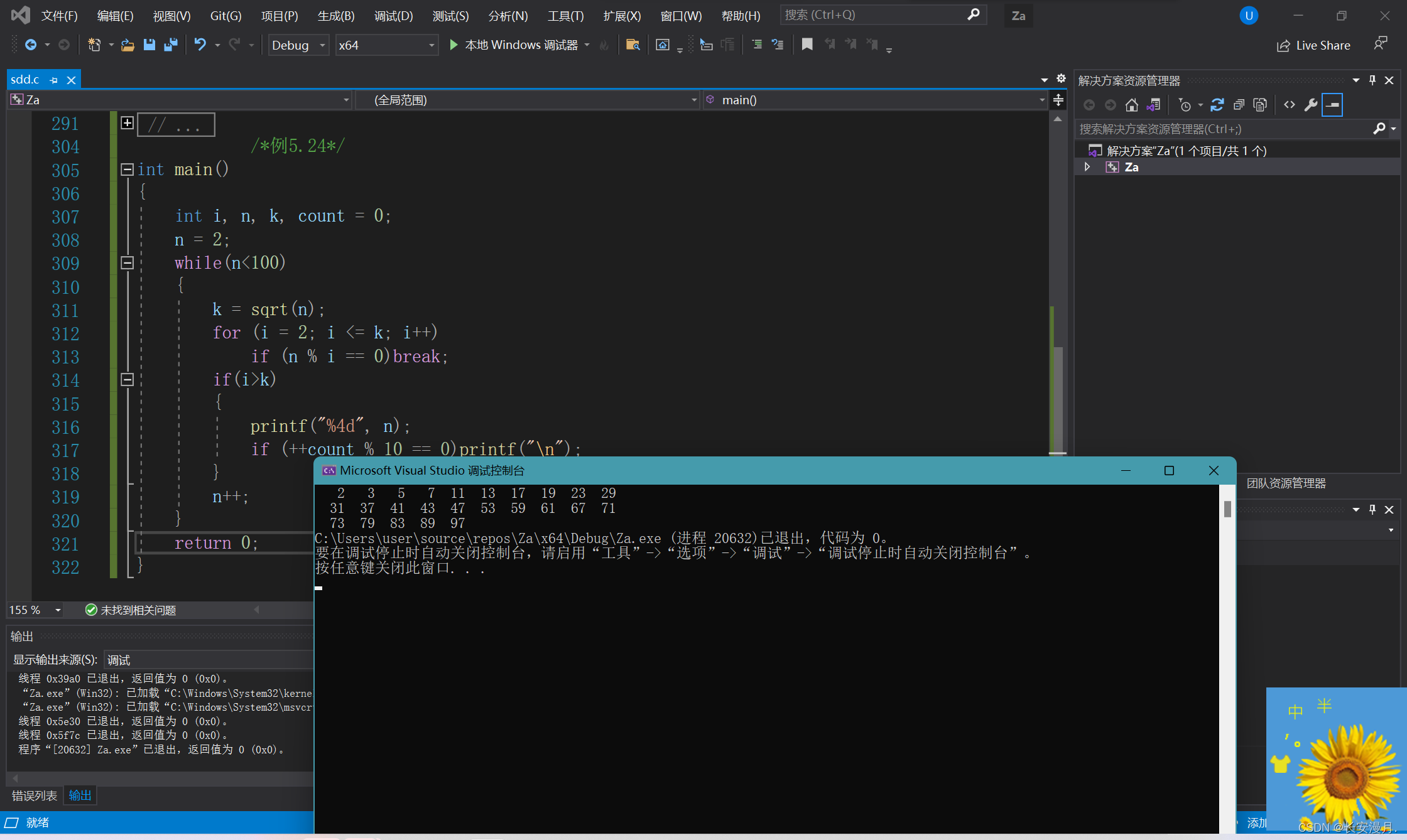The height and width of the screenshot is (840, 1407).
Task: Toggle bookmark with the bookmark icon
Action: pos(807,45)
